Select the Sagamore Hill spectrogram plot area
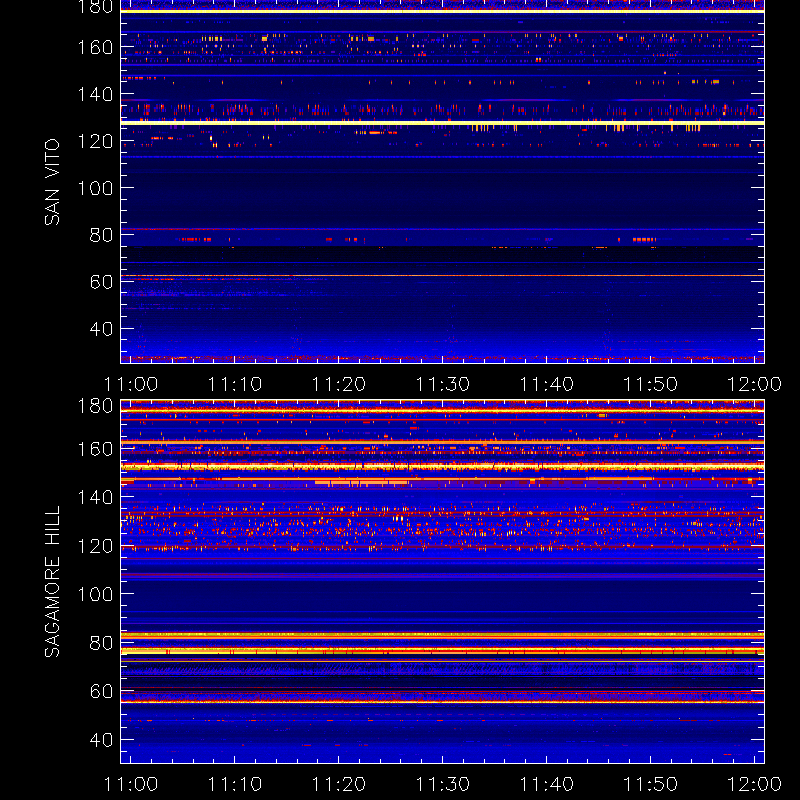Screen dimensions: 800x800 pyautogui.click(x=442, y=582)
